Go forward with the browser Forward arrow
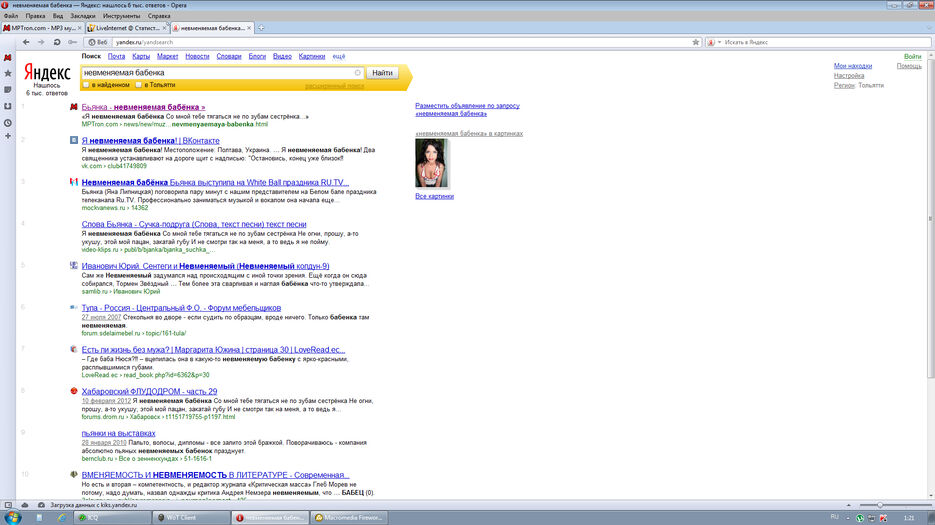This screenshot has height=525, width=935. [41, 42]
